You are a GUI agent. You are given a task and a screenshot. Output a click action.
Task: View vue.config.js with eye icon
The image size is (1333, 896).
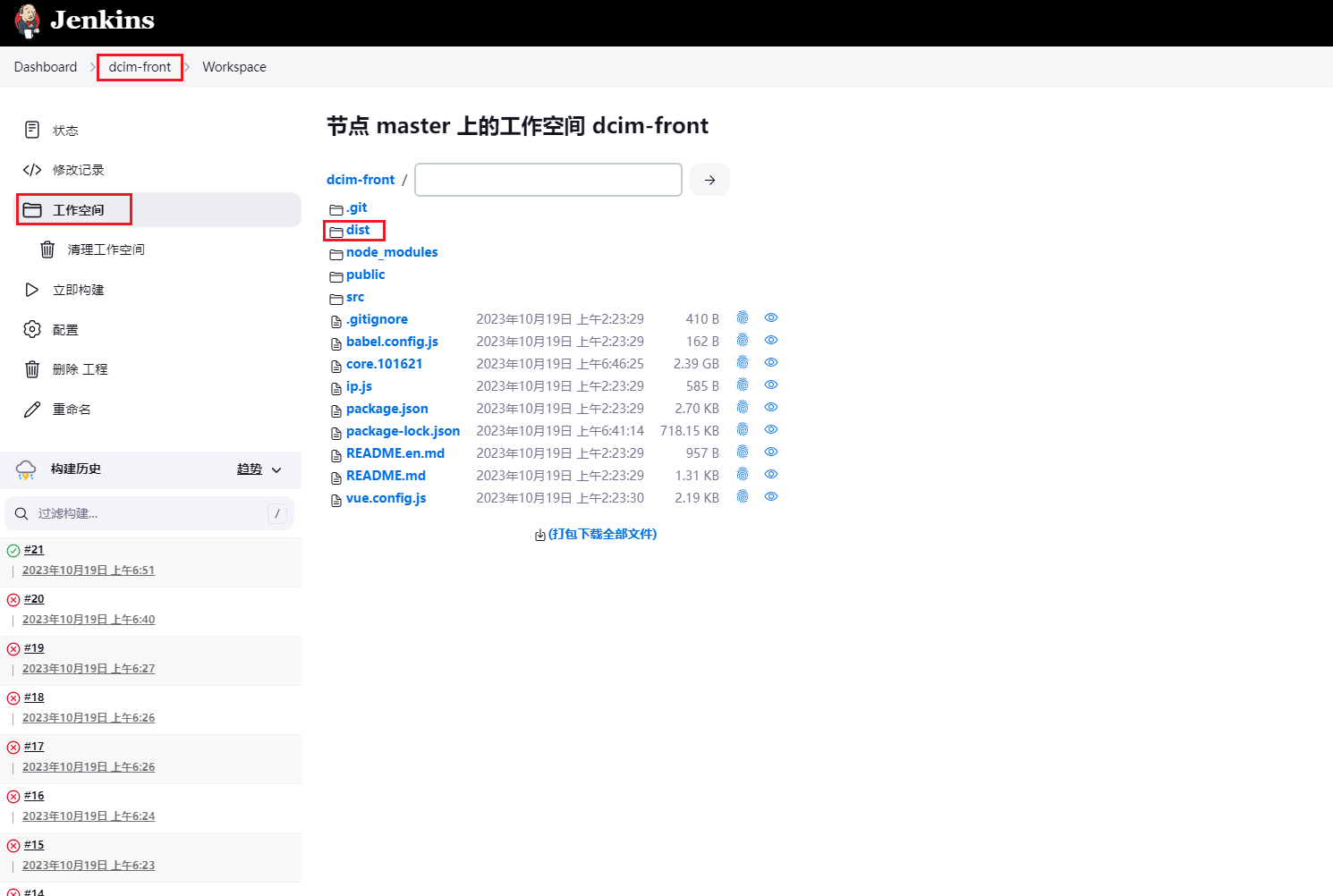771,497
